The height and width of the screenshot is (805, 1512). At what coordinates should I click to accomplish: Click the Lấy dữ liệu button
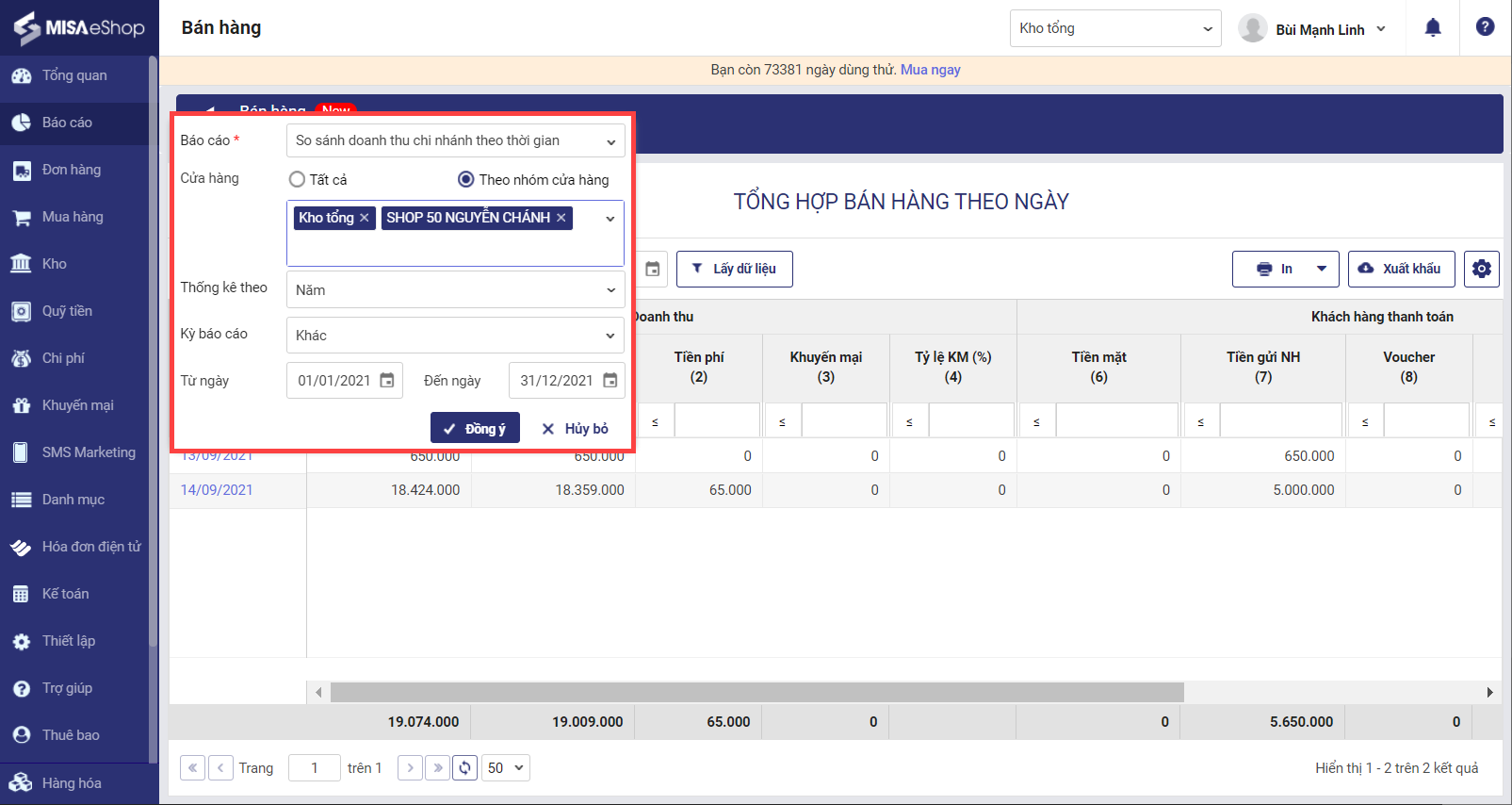pos(735,269)
